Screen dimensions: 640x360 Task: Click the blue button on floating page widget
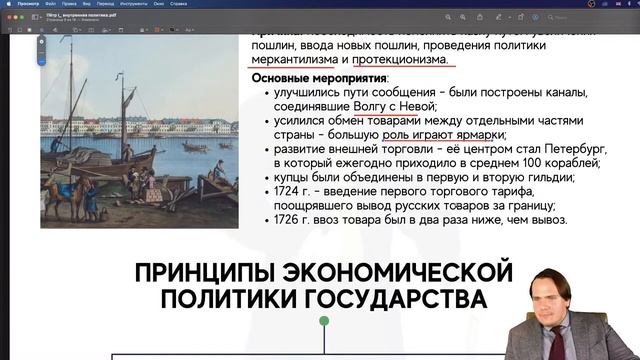pyautogui.click(x=41, y=61)
